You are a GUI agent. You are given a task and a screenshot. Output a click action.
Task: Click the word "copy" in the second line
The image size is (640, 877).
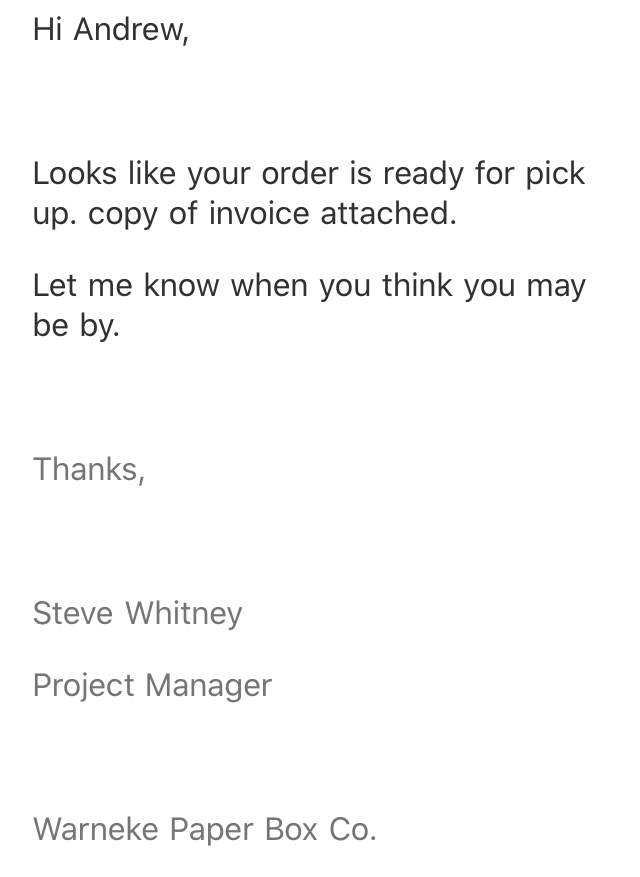[123, 216]
